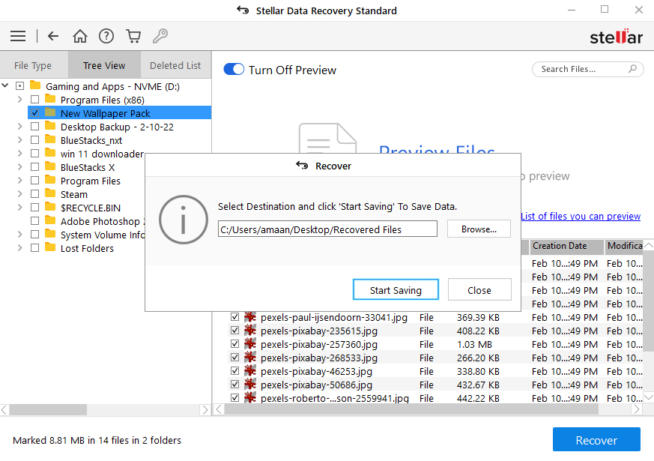The height and width of the screenshot is (461, 654).
Task: Open List of files you can preview link
Action: [580, 216]
